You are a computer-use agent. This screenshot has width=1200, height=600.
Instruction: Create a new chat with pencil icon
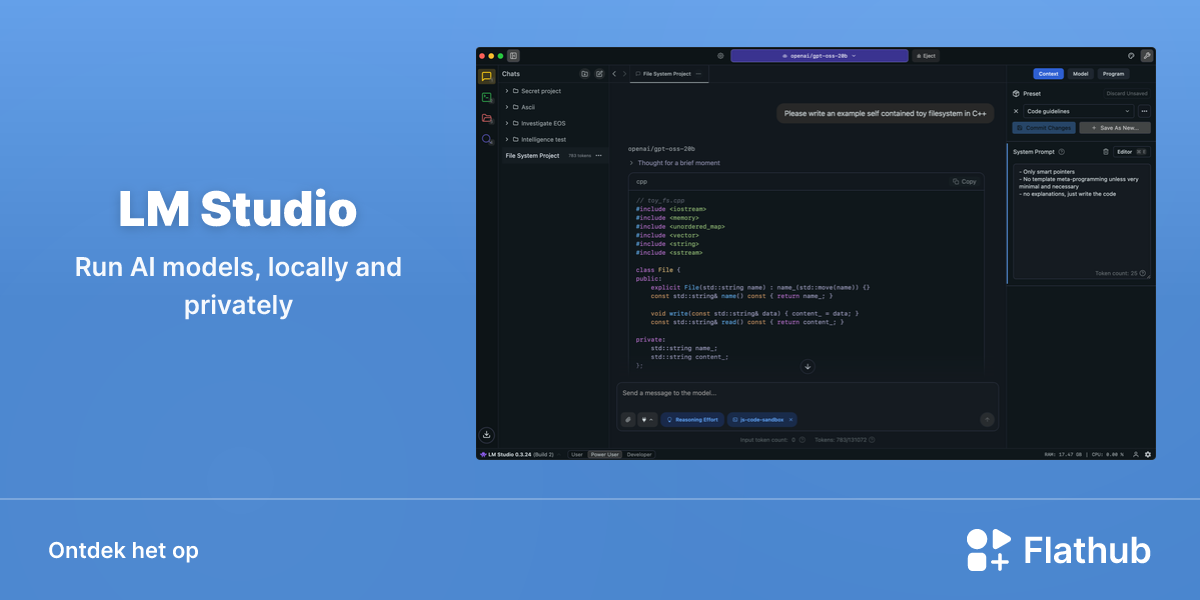[599, 74]
